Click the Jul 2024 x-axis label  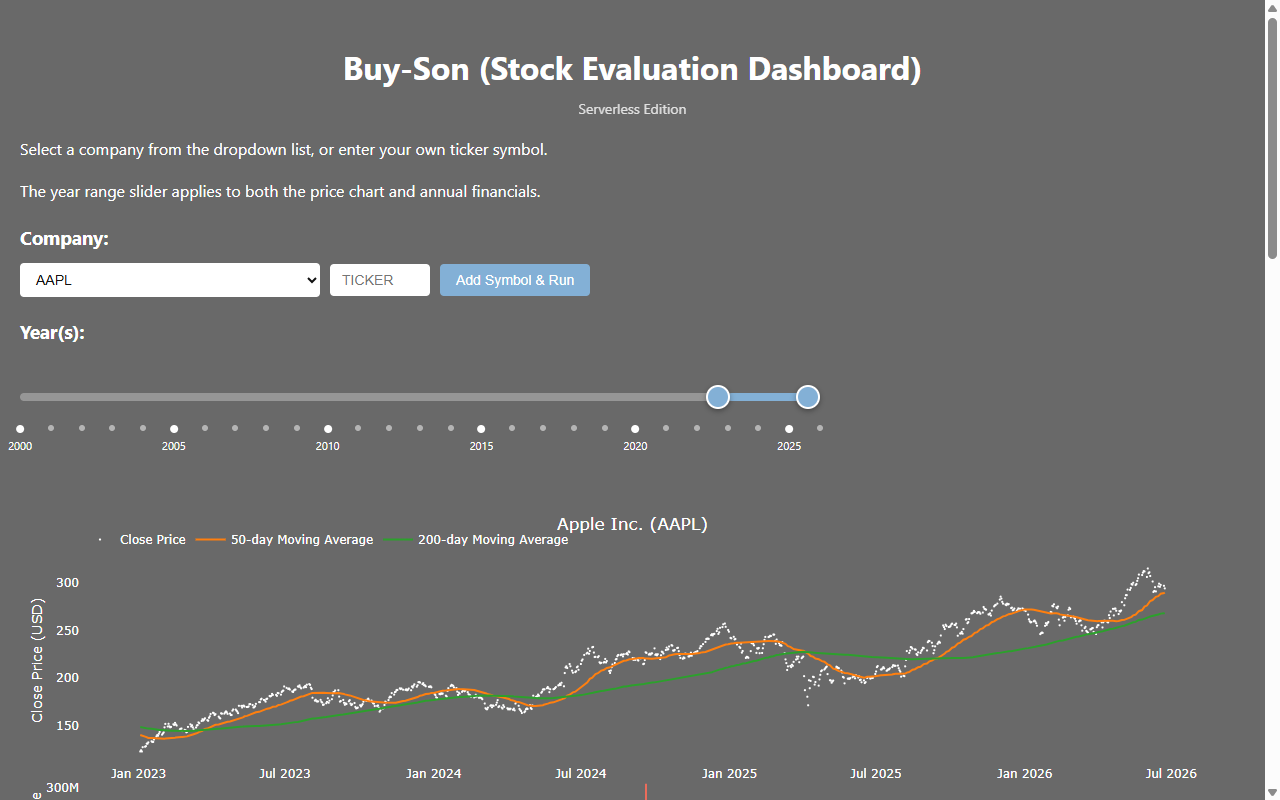581,773
